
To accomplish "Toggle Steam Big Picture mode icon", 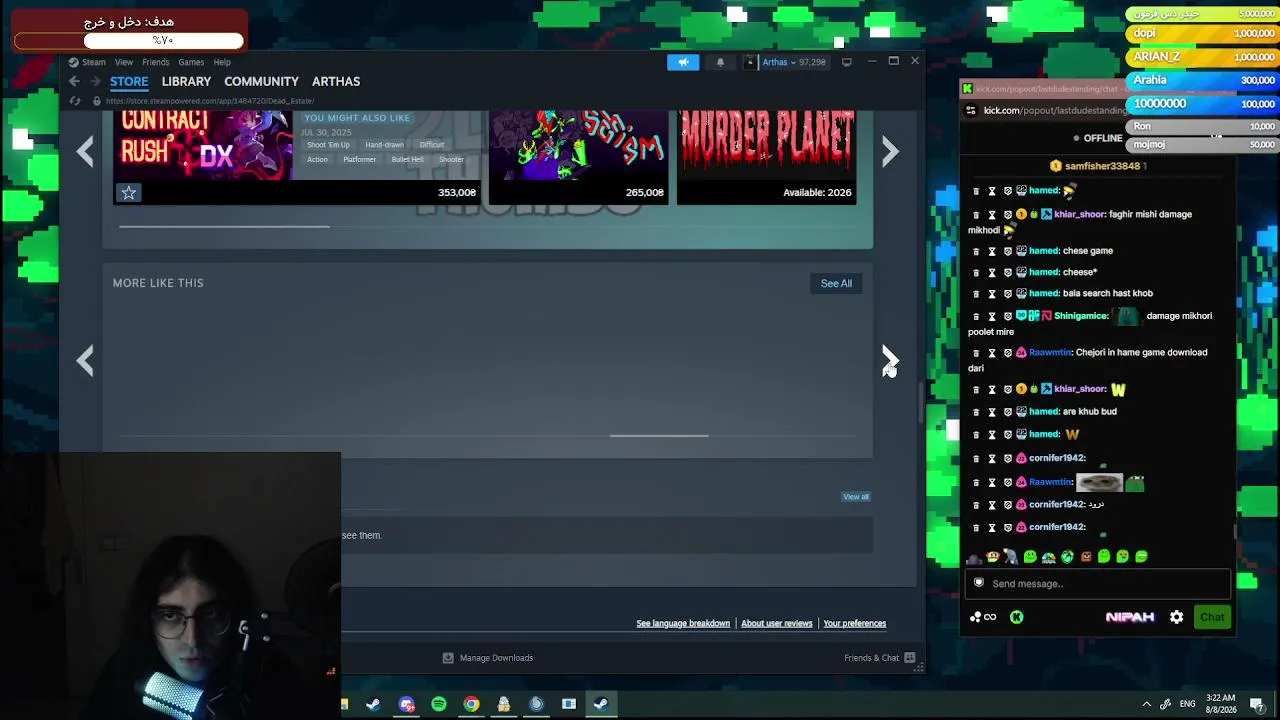I will (x=847, y=62).
